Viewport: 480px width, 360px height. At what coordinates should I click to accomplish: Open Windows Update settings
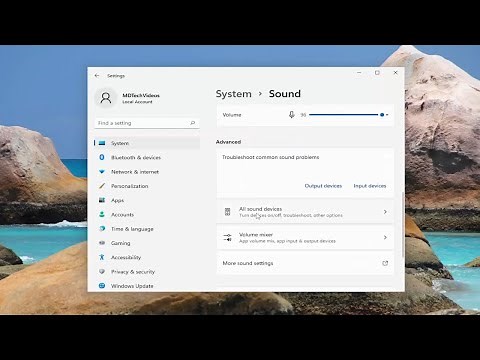pyautogui.click(x=147, y=286)
